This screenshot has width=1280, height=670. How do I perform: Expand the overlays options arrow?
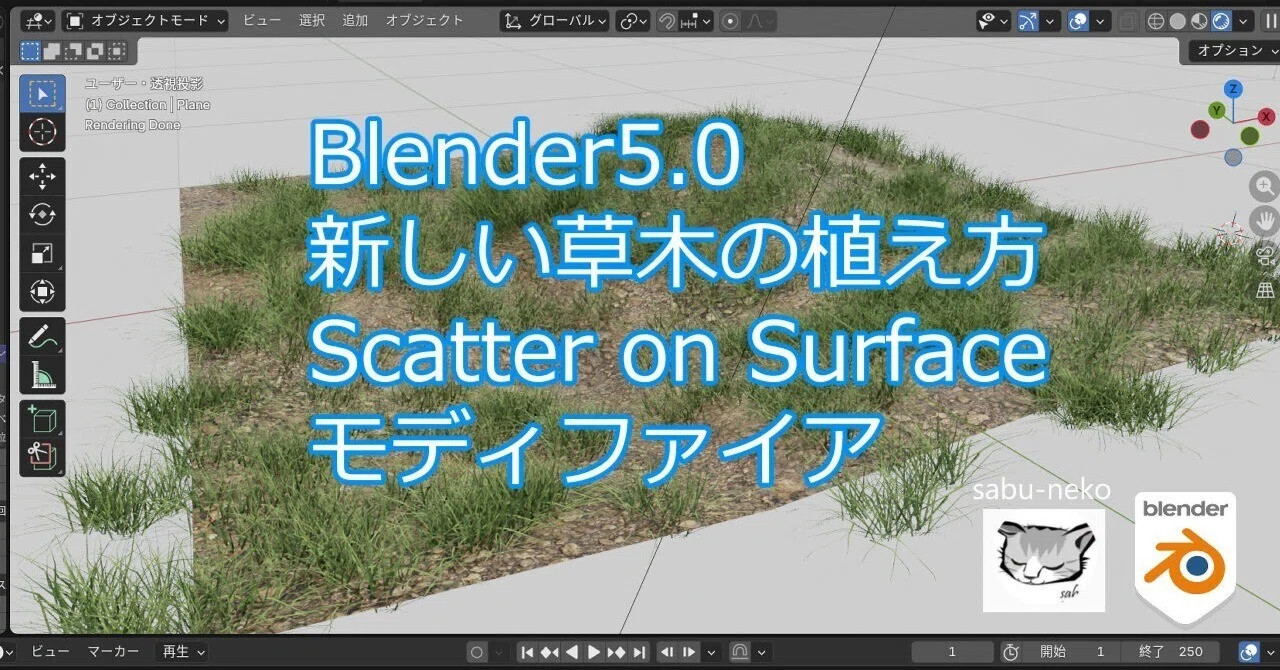pyautogui.click(x=1101, y=20)
